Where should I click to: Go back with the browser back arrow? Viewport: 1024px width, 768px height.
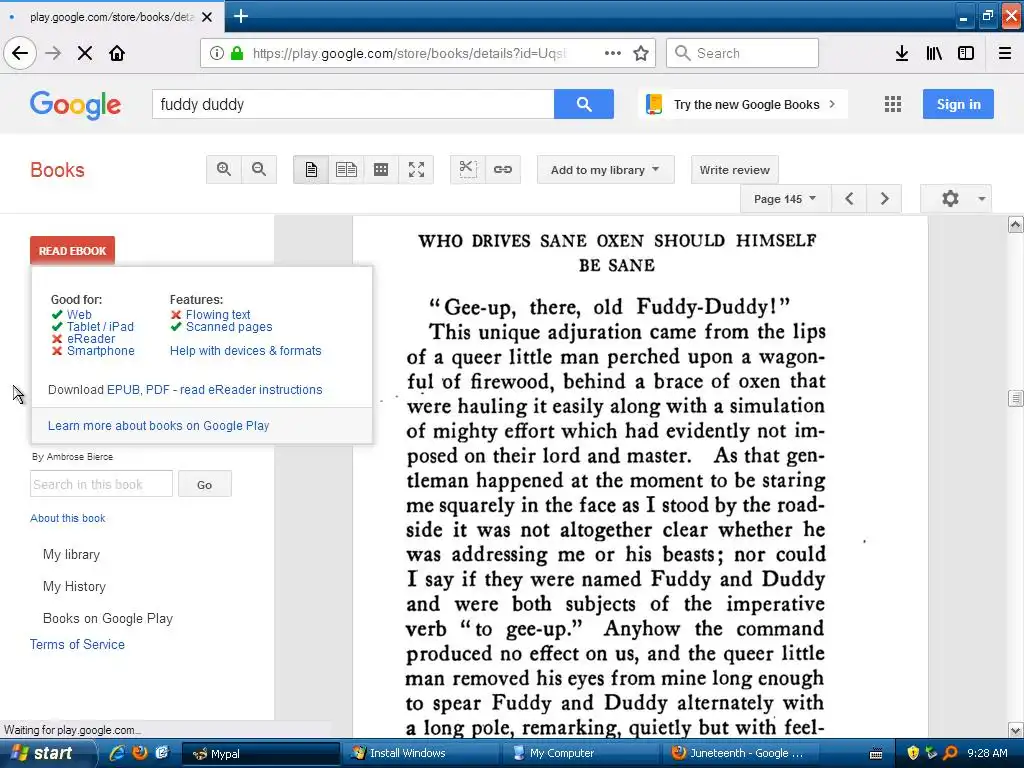pyautogui.click(x=20, y=53)
